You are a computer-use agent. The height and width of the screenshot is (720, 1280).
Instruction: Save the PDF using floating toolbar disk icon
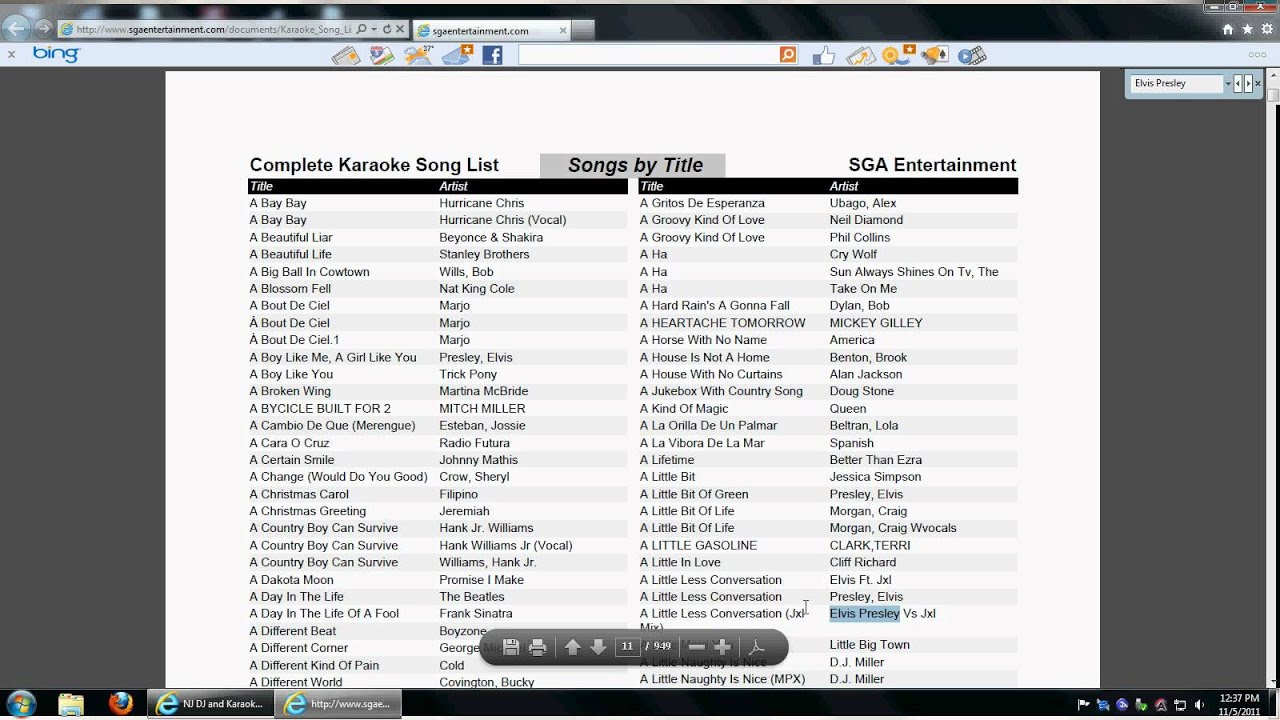pos(511,647)
